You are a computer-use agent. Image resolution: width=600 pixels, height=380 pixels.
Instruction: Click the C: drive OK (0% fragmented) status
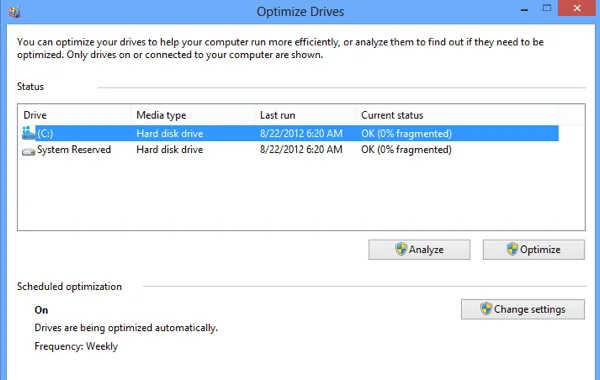coord(406,134)
